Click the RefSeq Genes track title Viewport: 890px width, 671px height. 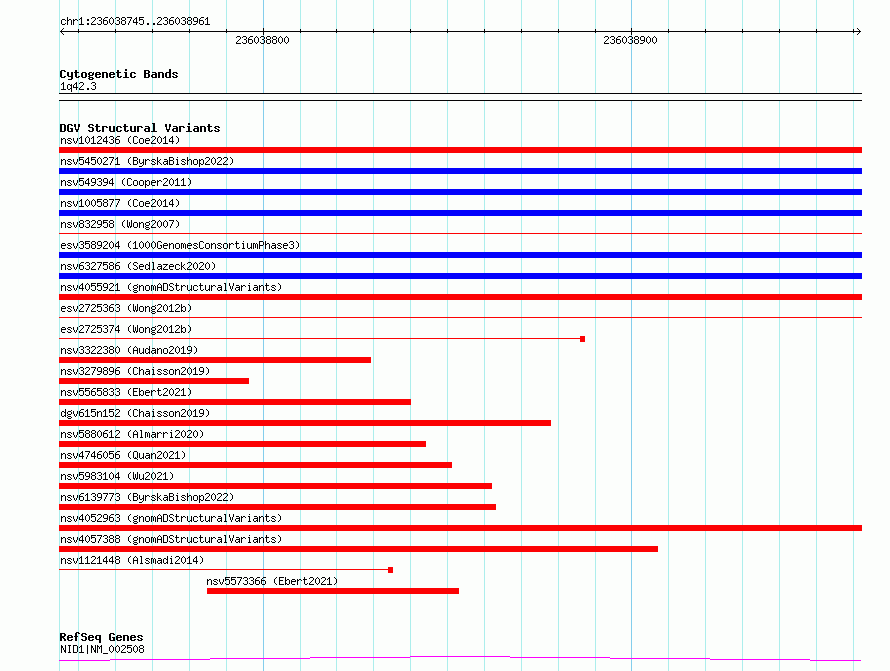click(x=101, y=637)
